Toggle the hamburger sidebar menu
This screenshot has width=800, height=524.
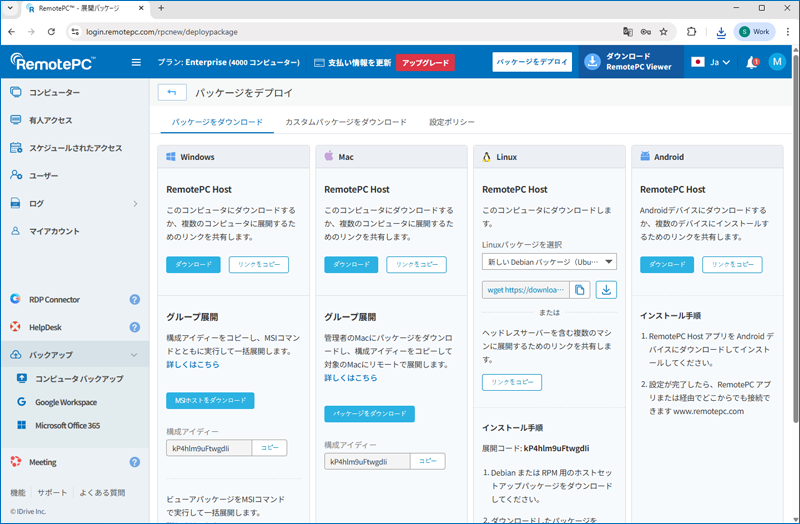(x=136, y=62)
